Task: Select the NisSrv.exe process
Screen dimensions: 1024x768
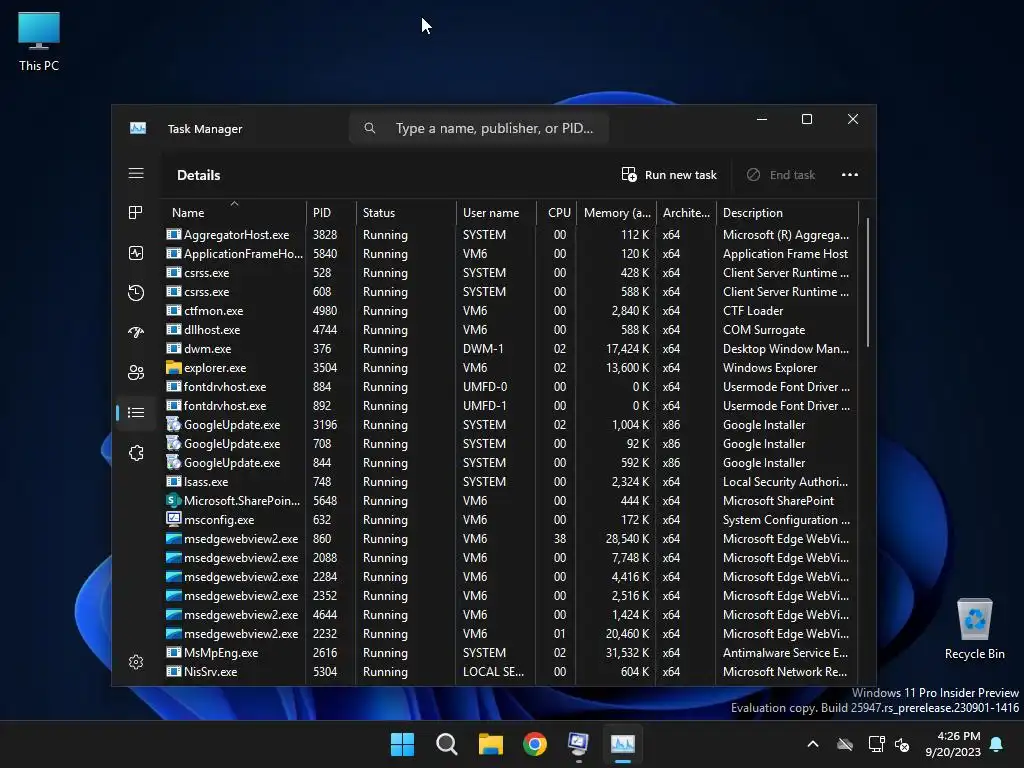Action: [511, 671]
